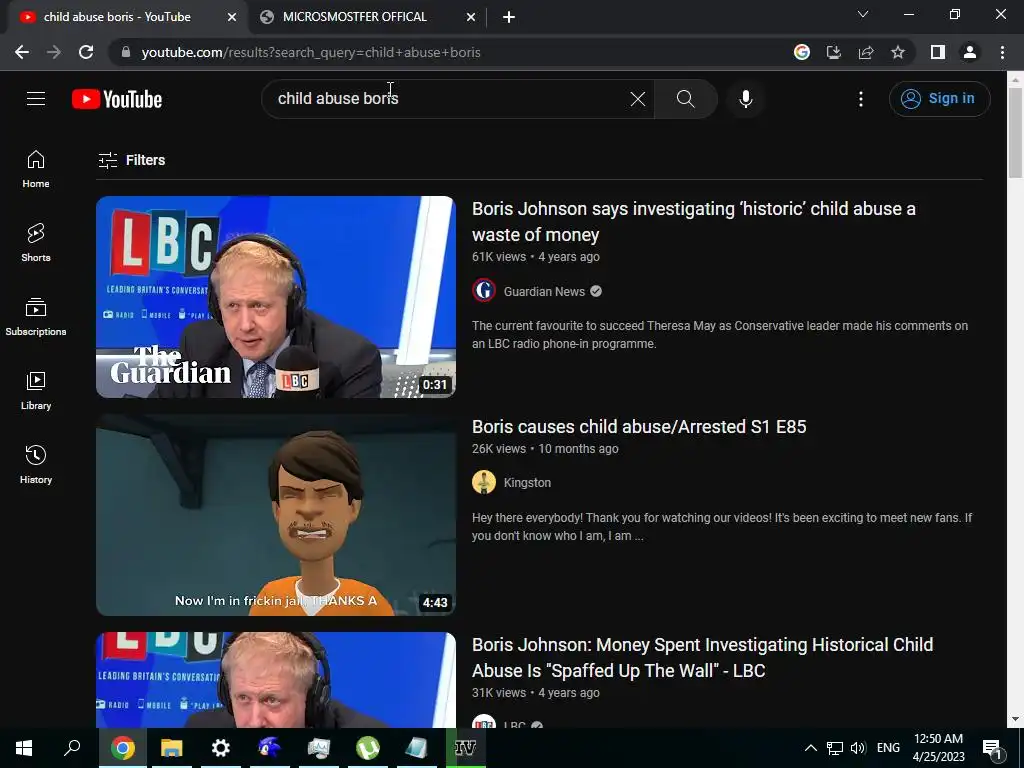Show hidden system tray icons
Viewport: 1024px width, 768px height.
(810, 748)
